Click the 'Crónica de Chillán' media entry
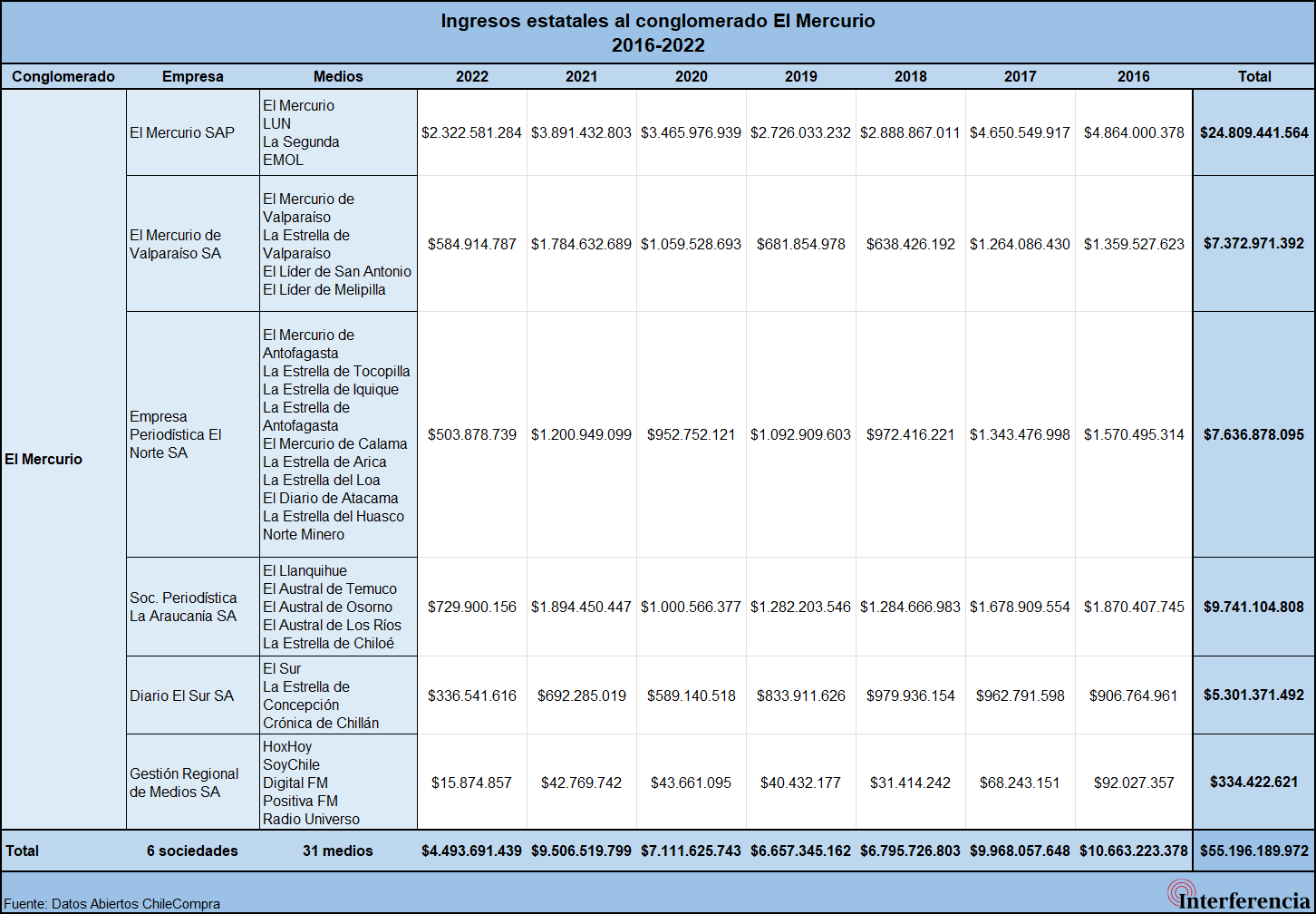The image size is (1316, 914). [x=321, y=723]
